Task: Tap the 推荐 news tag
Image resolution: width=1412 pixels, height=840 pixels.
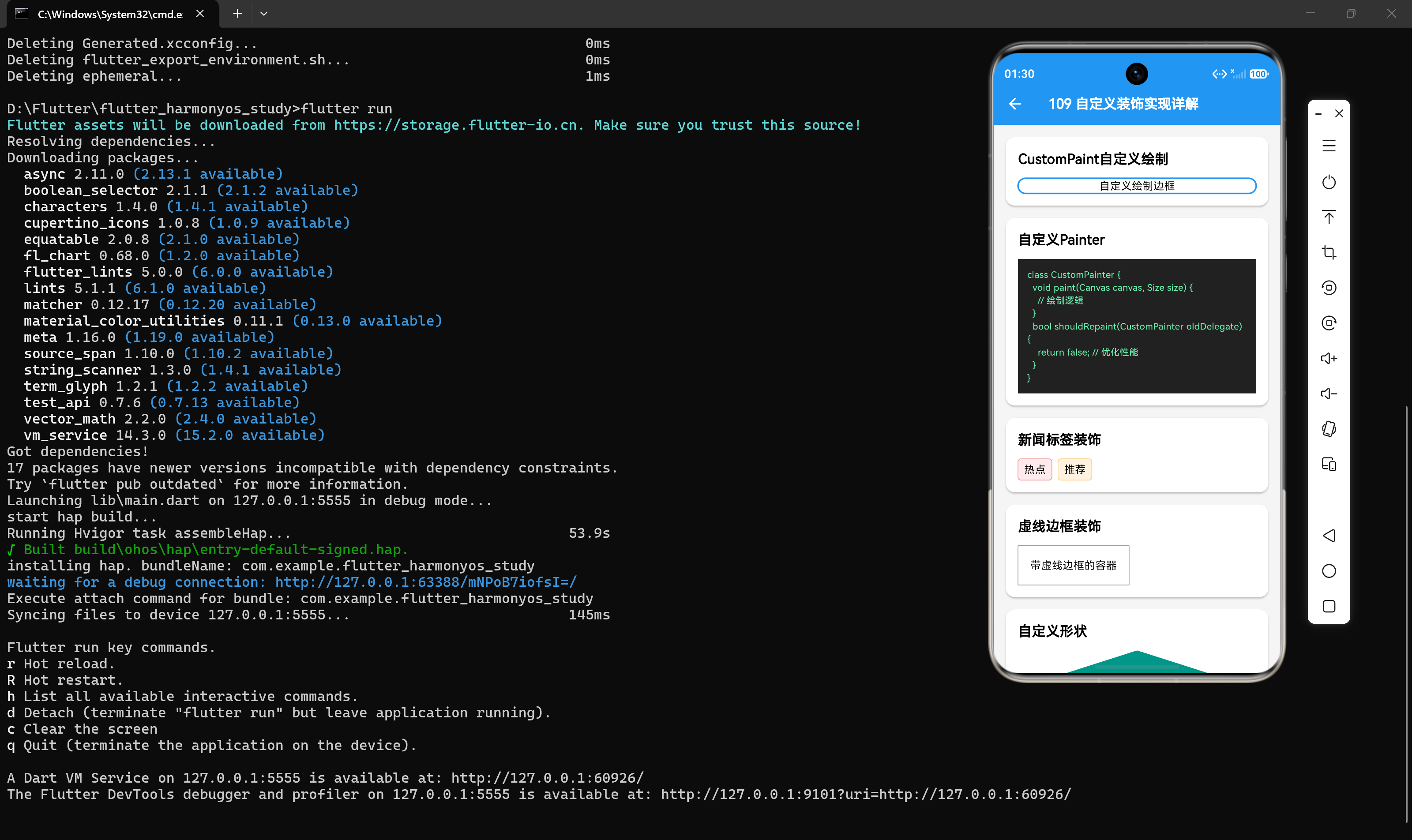Action: point(1074,469)
